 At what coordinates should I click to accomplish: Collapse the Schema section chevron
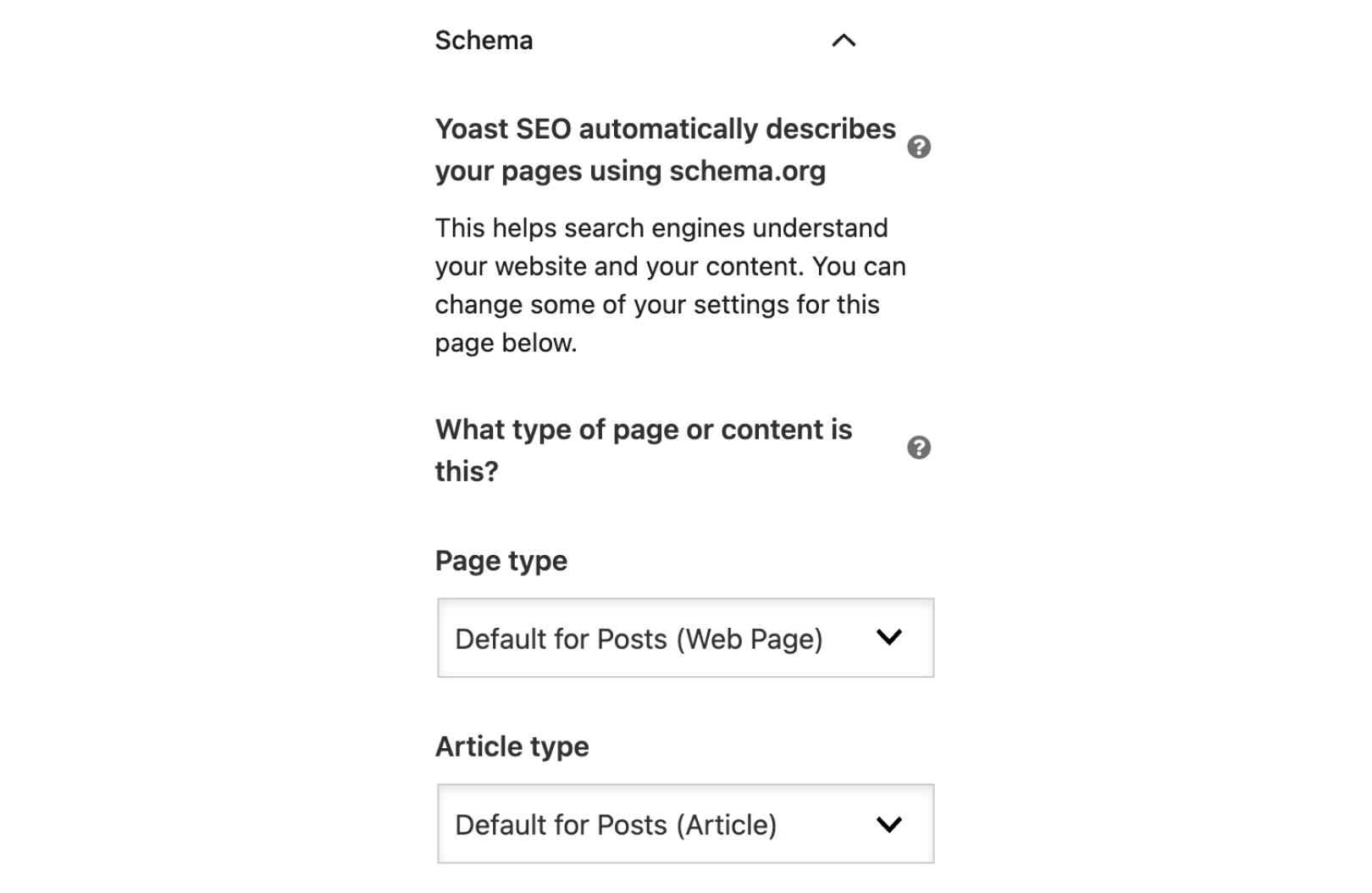pyautogui.click(x=844, y=41)
